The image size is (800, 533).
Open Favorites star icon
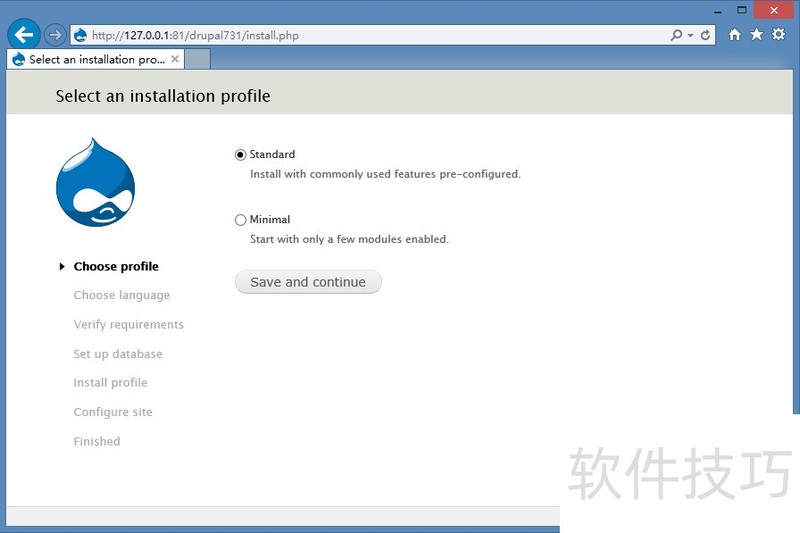coord(756,34)
